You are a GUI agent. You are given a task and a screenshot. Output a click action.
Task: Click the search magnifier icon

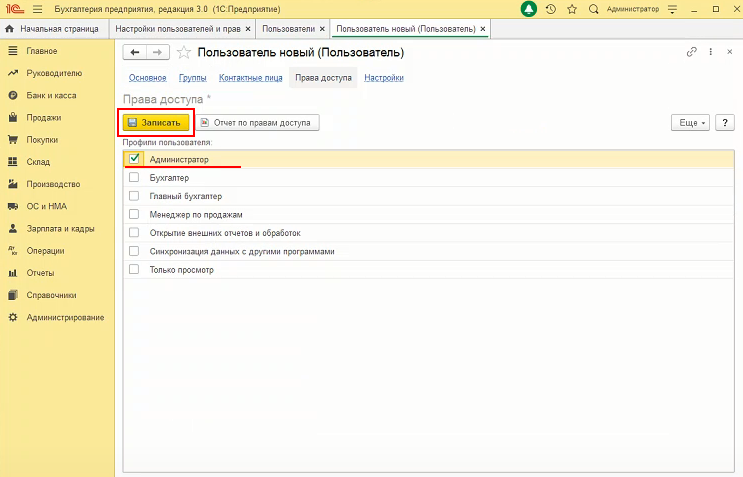[x=593, y=9]
